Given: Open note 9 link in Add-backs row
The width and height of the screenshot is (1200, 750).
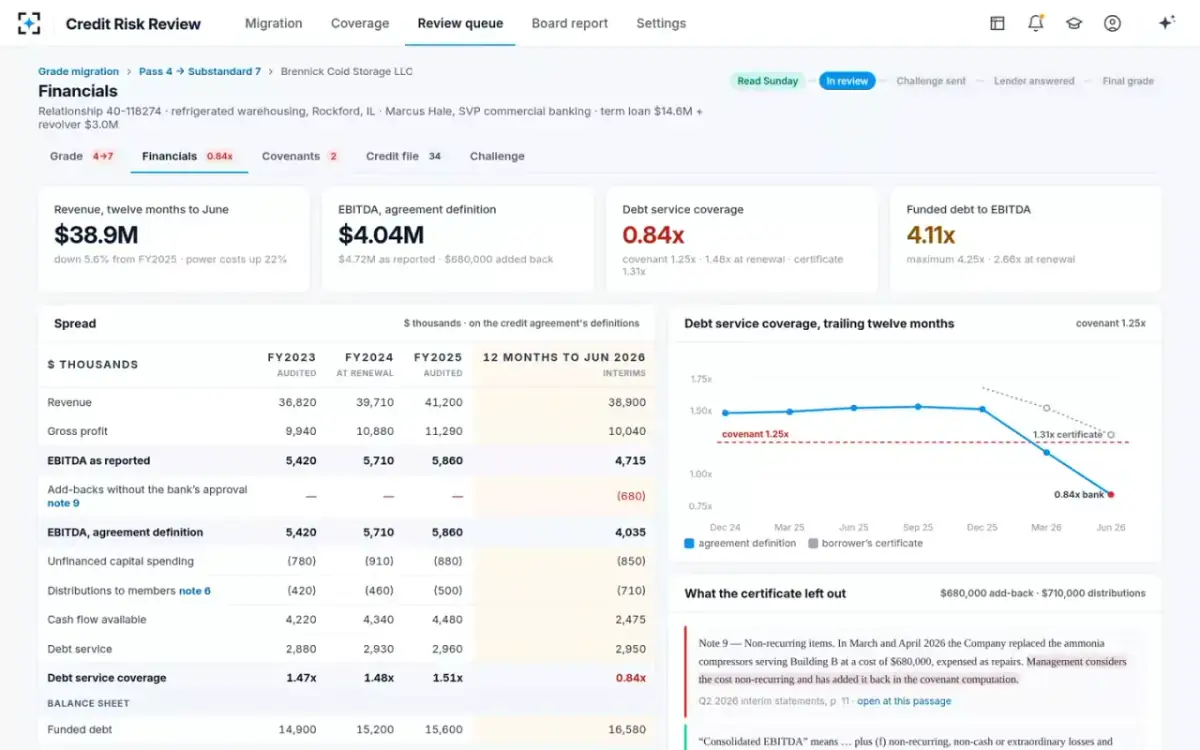Looking at the screenshot, I should point(63,503).
